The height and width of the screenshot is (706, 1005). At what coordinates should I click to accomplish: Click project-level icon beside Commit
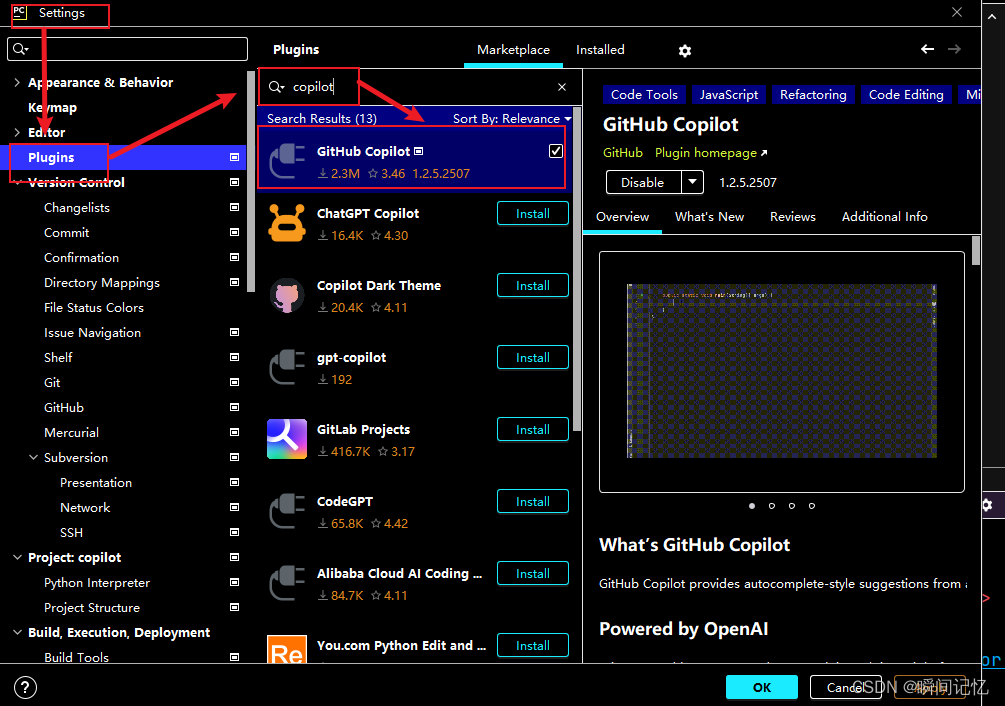tap(235, 232)
